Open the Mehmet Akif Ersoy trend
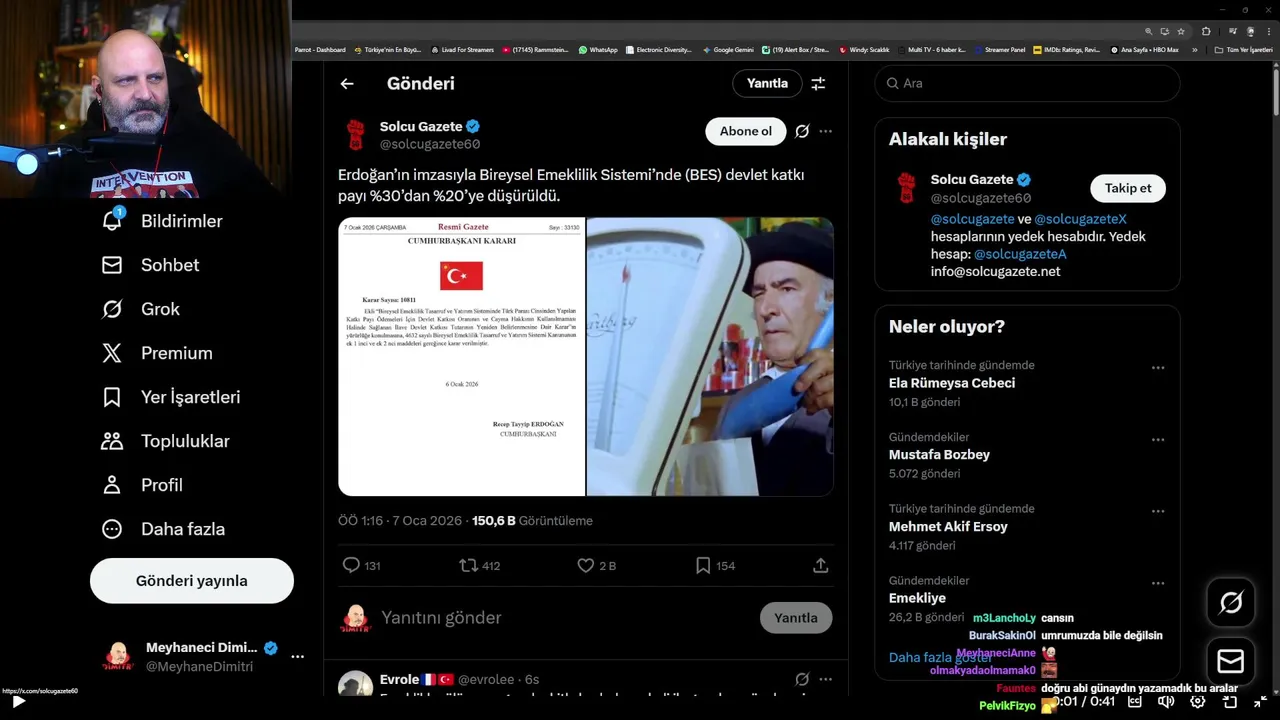 948,527
